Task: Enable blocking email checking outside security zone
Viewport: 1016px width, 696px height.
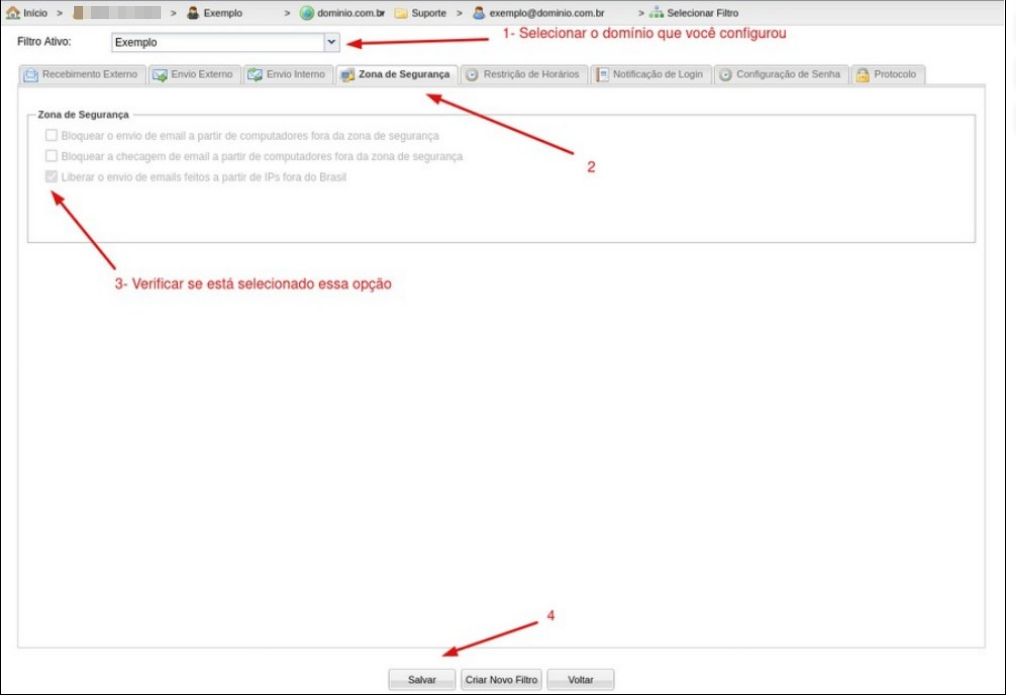Action: tap(51, 156)
